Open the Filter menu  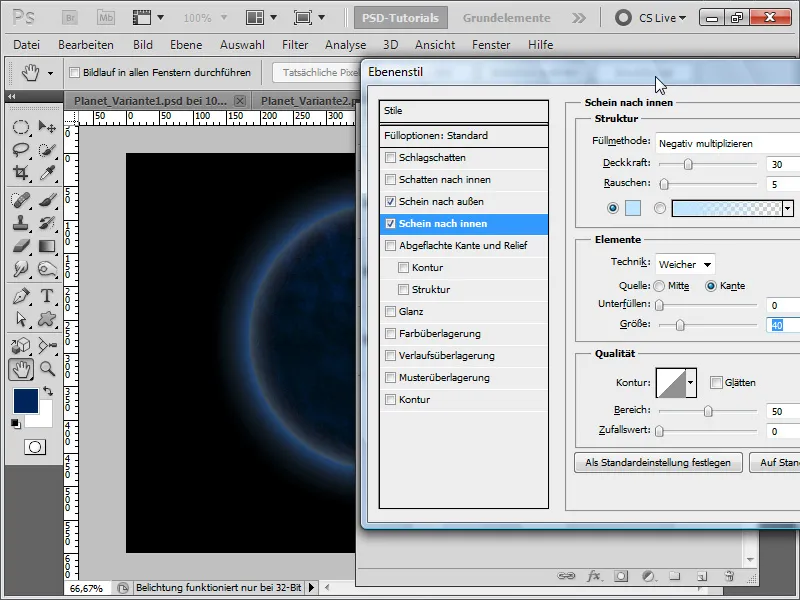[295, 45]
